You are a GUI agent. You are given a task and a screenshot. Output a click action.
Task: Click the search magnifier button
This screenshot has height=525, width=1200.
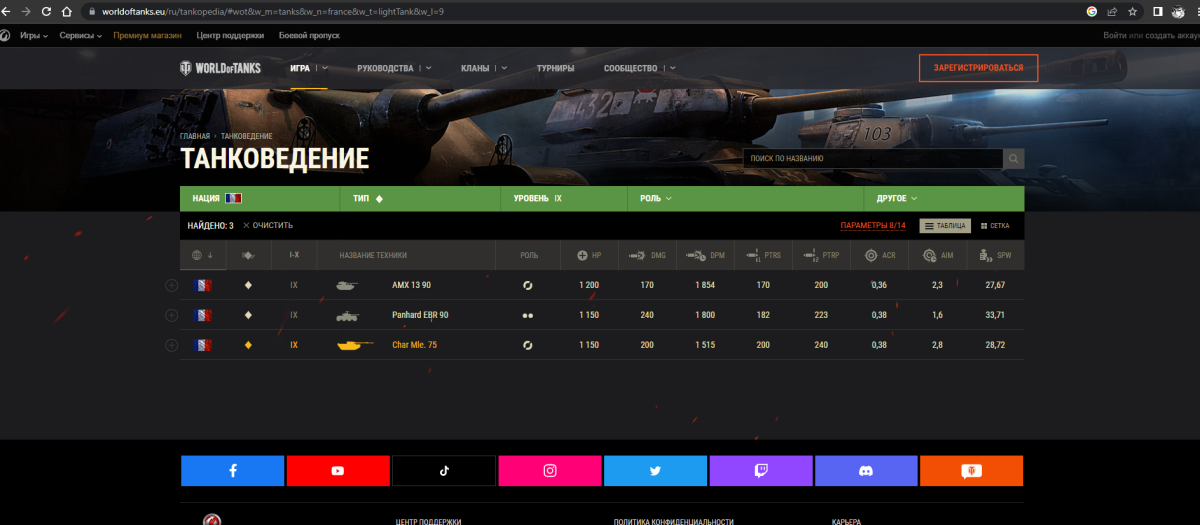1014,158
